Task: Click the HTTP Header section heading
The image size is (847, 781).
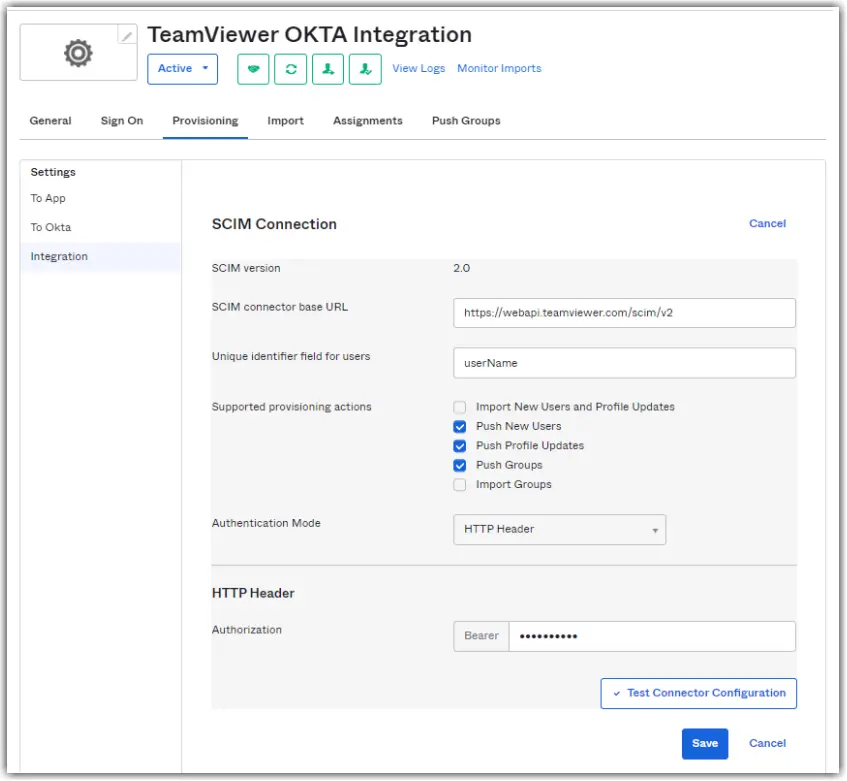Action: pos(253,593)
